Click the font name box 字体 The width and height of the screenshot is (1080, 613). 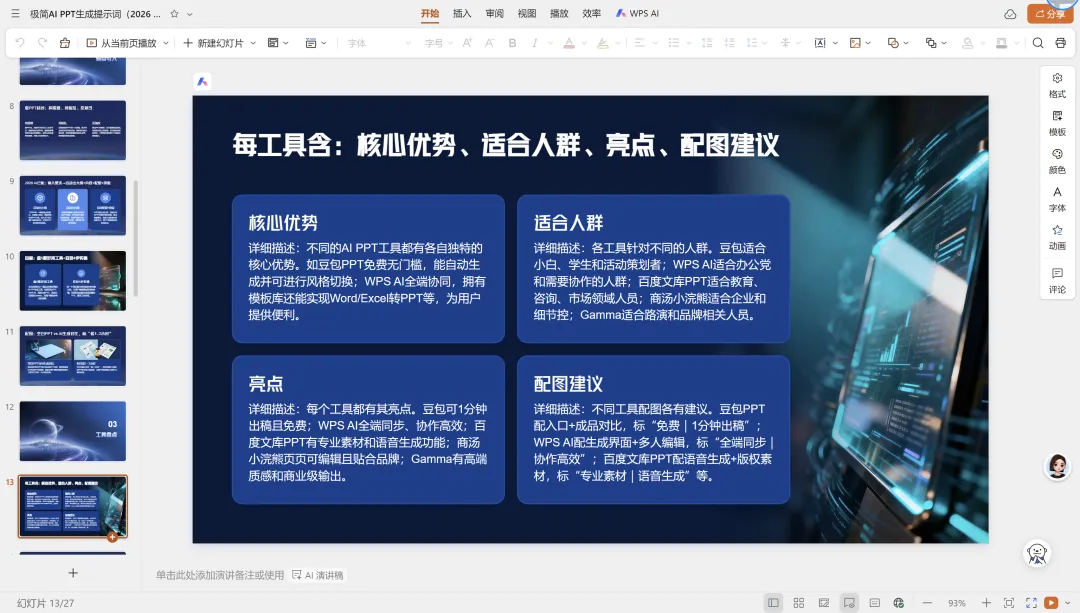point(379,43)
